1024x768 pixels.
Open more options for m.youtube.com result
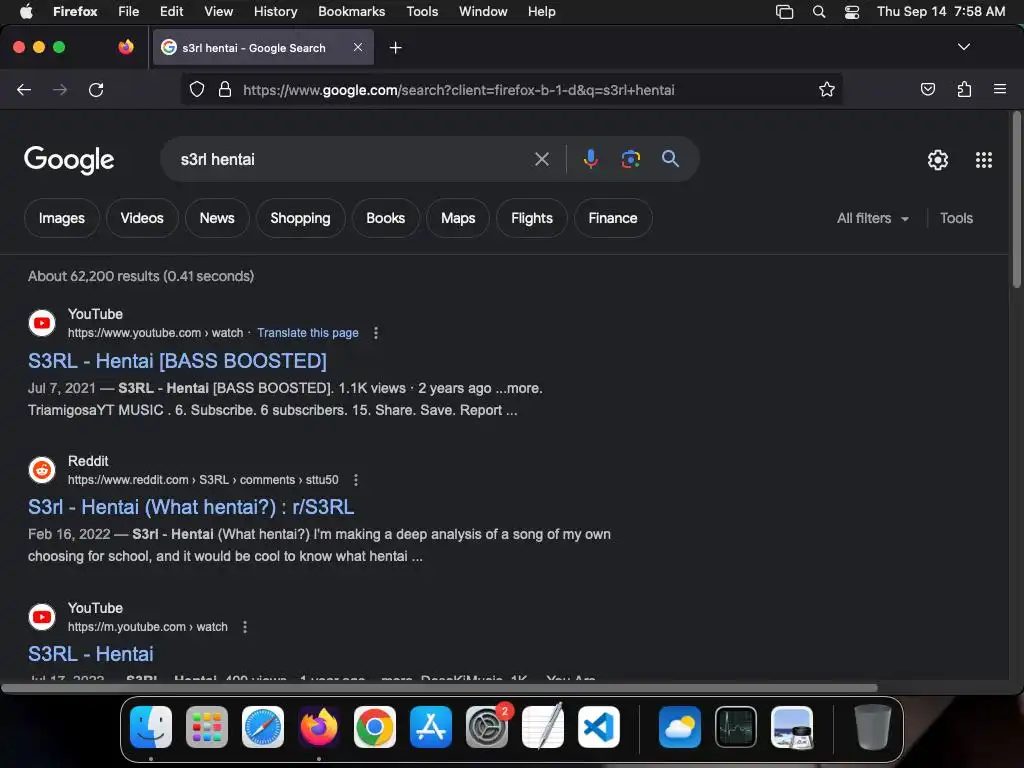(x=245, y=627)
